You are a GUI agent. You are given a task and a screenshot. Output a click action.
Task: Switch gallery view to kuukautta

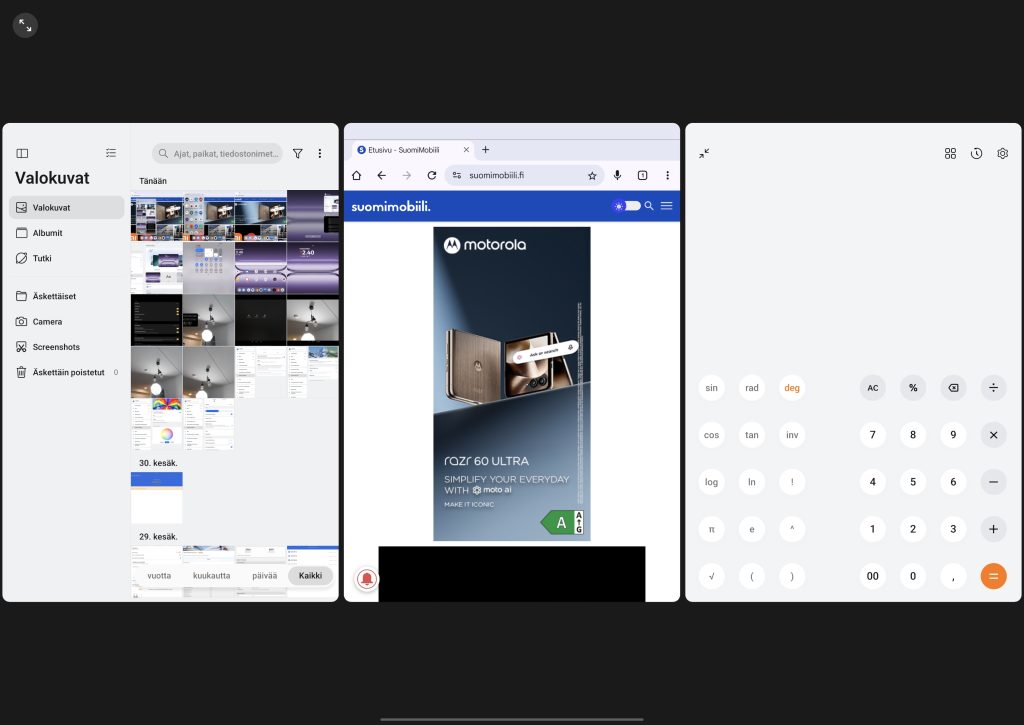coord(212,576)
